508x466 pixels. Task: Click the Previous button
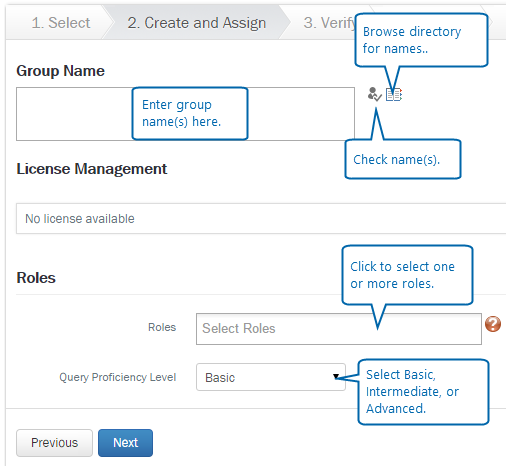54,443
